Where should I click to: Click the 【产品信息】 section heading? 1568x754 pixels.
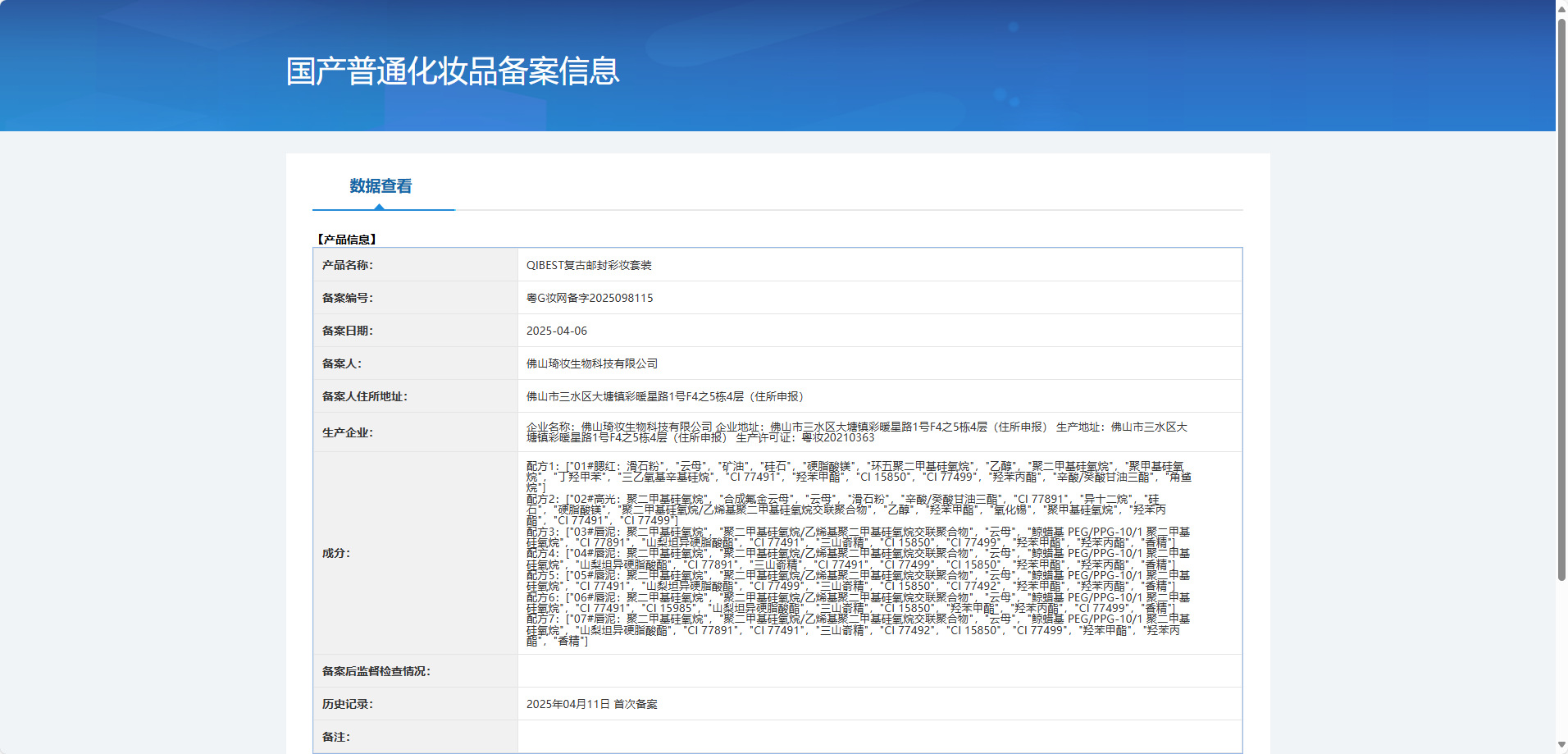click(346, 240)
